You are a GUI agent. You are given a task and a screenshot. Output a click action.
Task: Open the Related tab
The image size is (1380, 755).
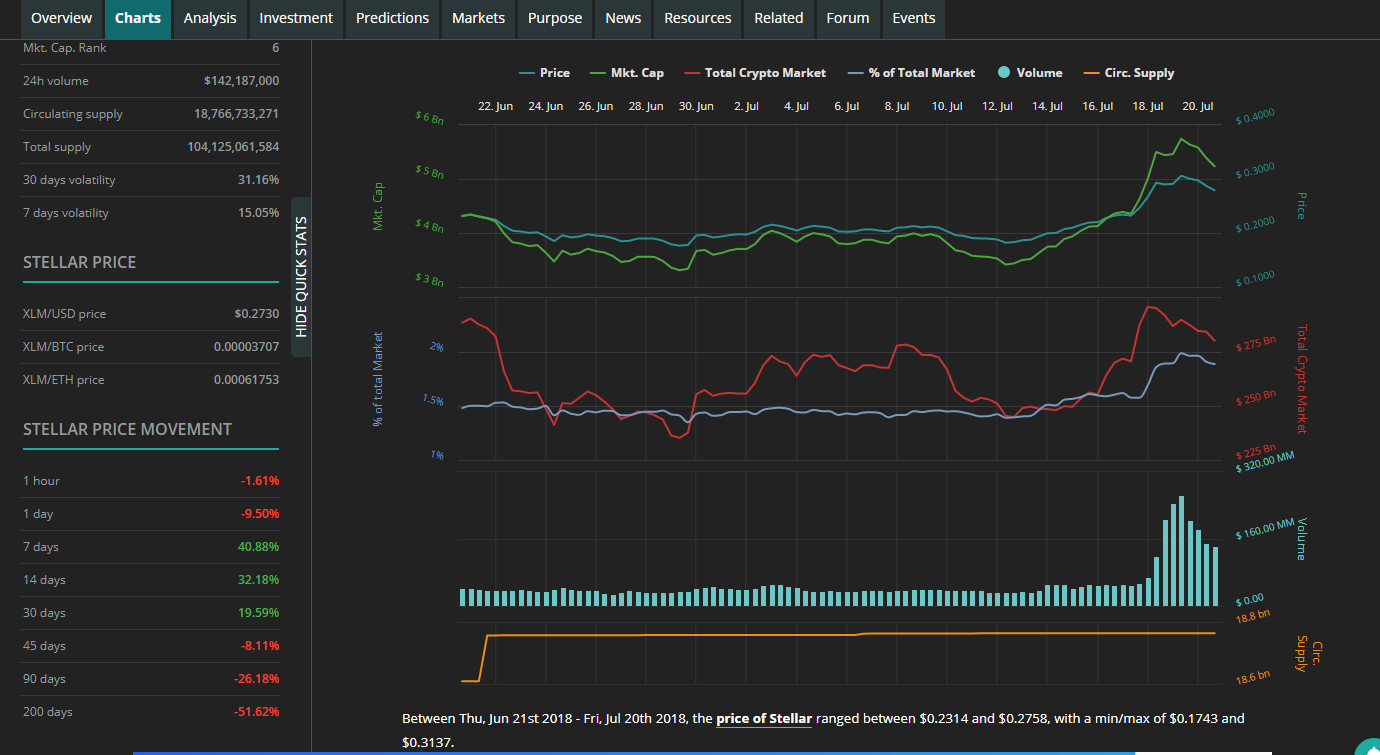point(779,18)
